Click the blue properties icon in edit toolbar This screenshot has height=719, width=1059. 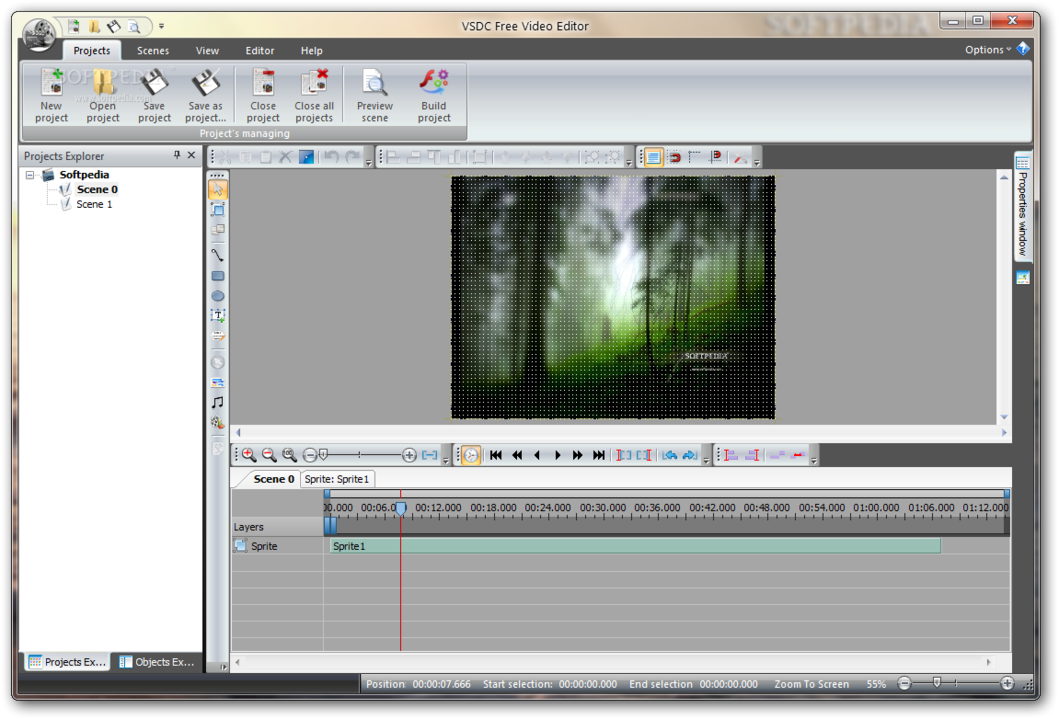pyautogui.click(x=307, y=157)
